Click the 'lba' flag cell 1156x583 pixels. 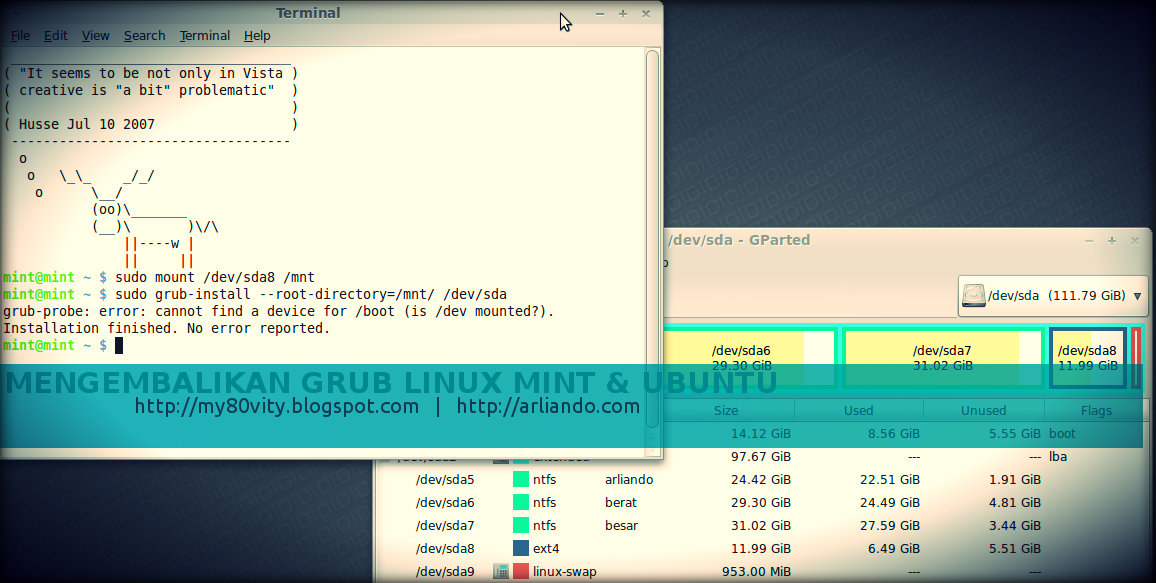coord(1058,457)
